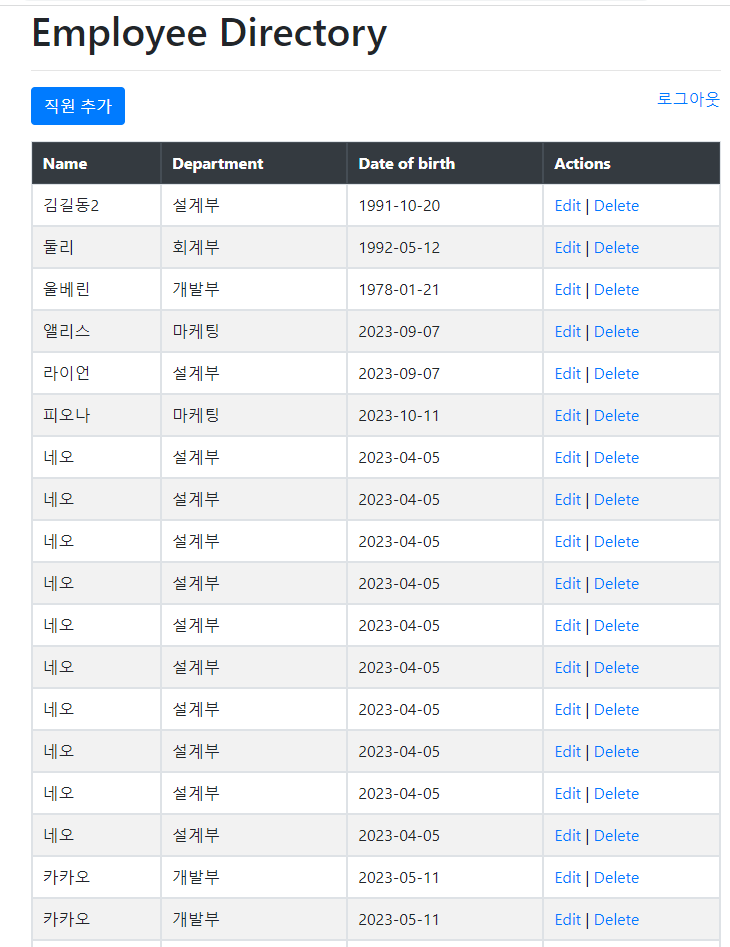This screenshot has height=947, width=730.
Task: Select the birth date 1978-01-21
Action: [445, 289]
